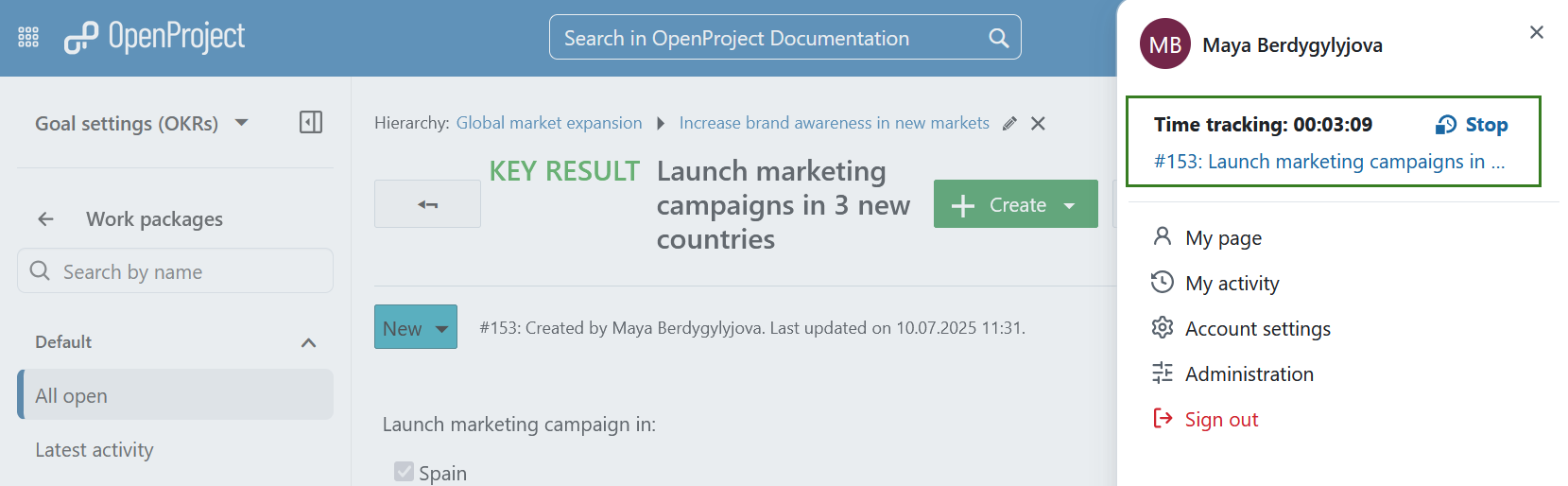Click the pencil icon to edit hierarchy
Image resolution: width=1568 pixels, height=486 pixels.
(1009, 124)
